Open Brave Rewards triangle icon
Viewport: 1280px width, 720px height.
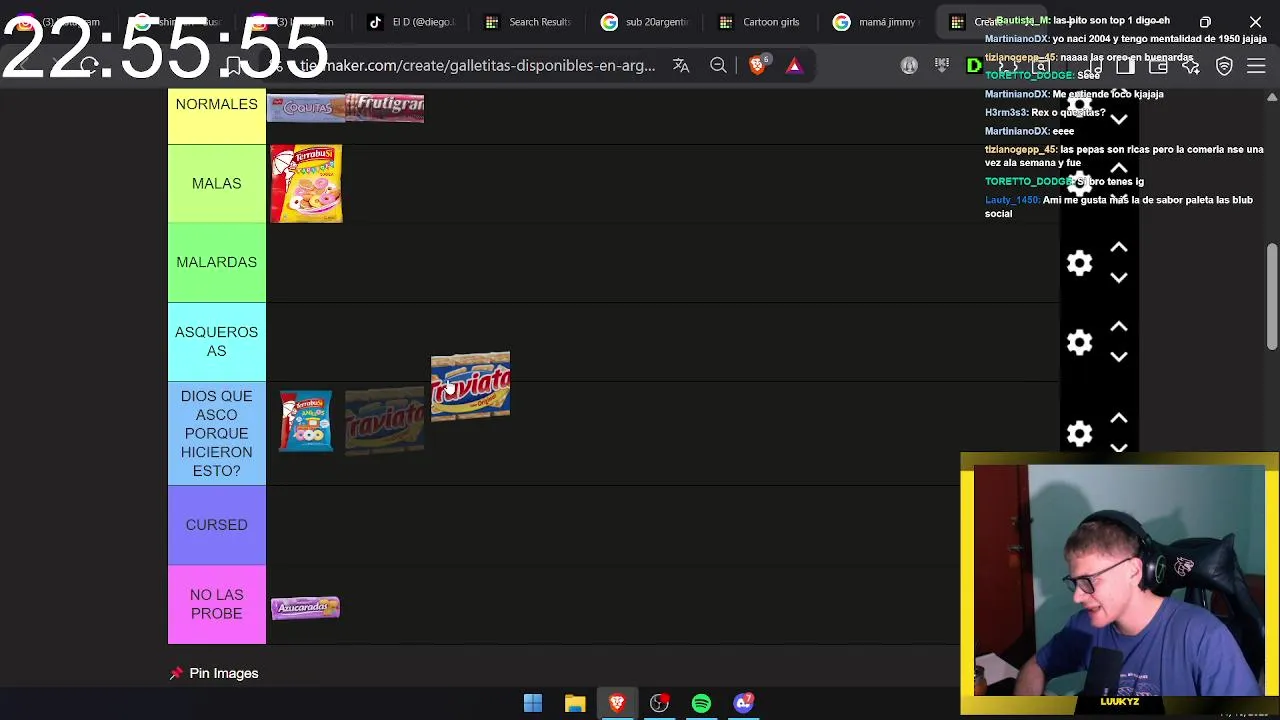[794, 65]
